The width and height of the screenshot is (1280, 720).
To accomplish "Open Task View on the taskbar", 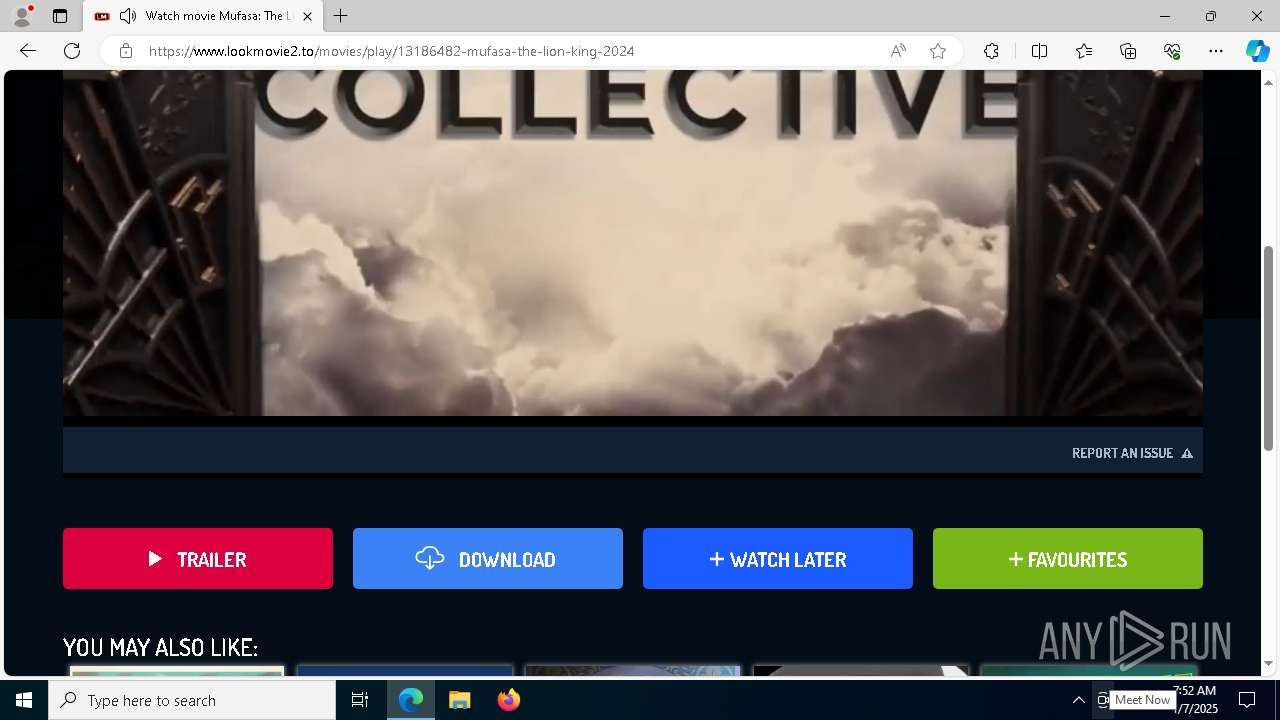I will [x=360, y=700].
